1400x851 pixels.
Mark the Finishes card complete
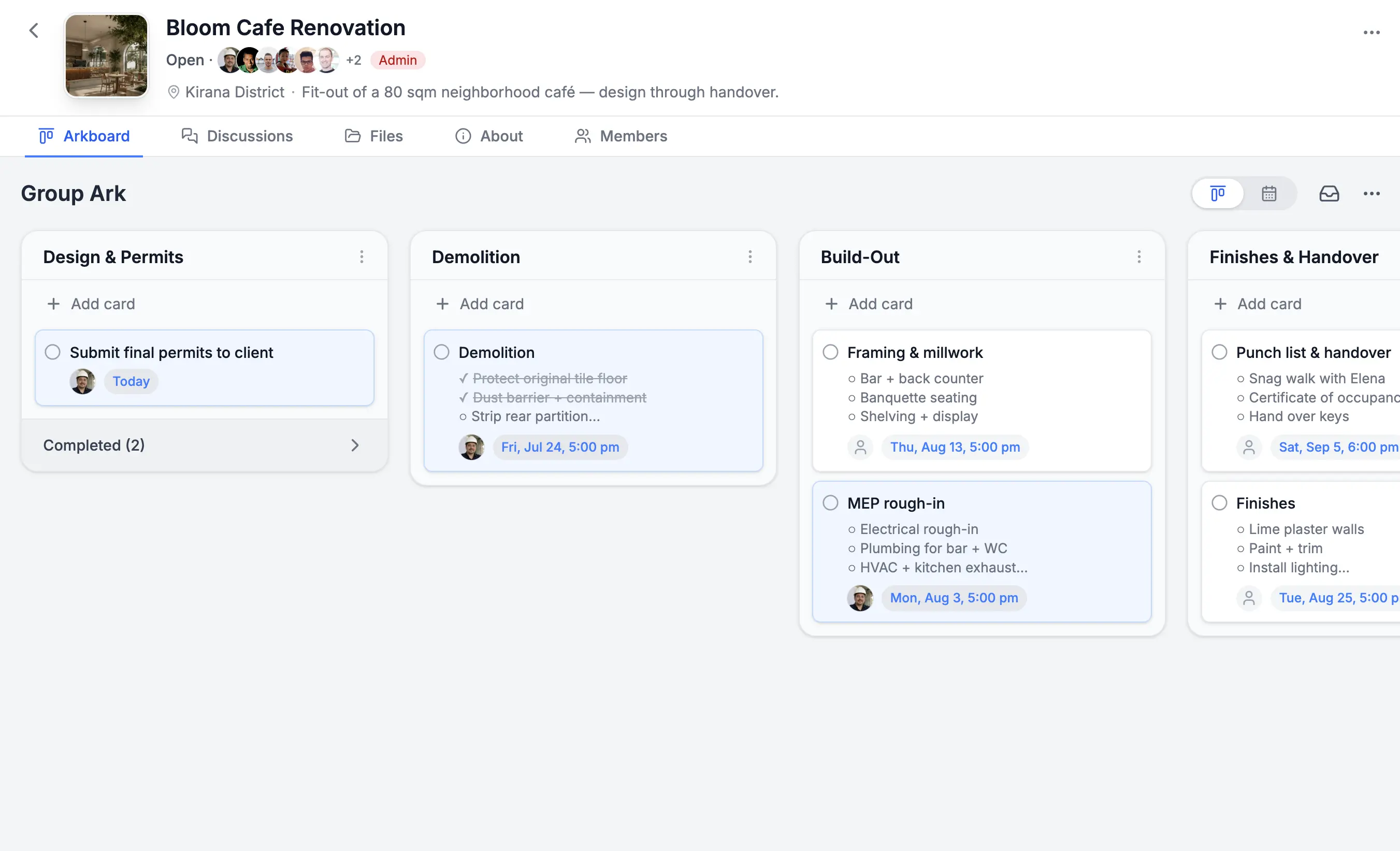(1219, 503)
